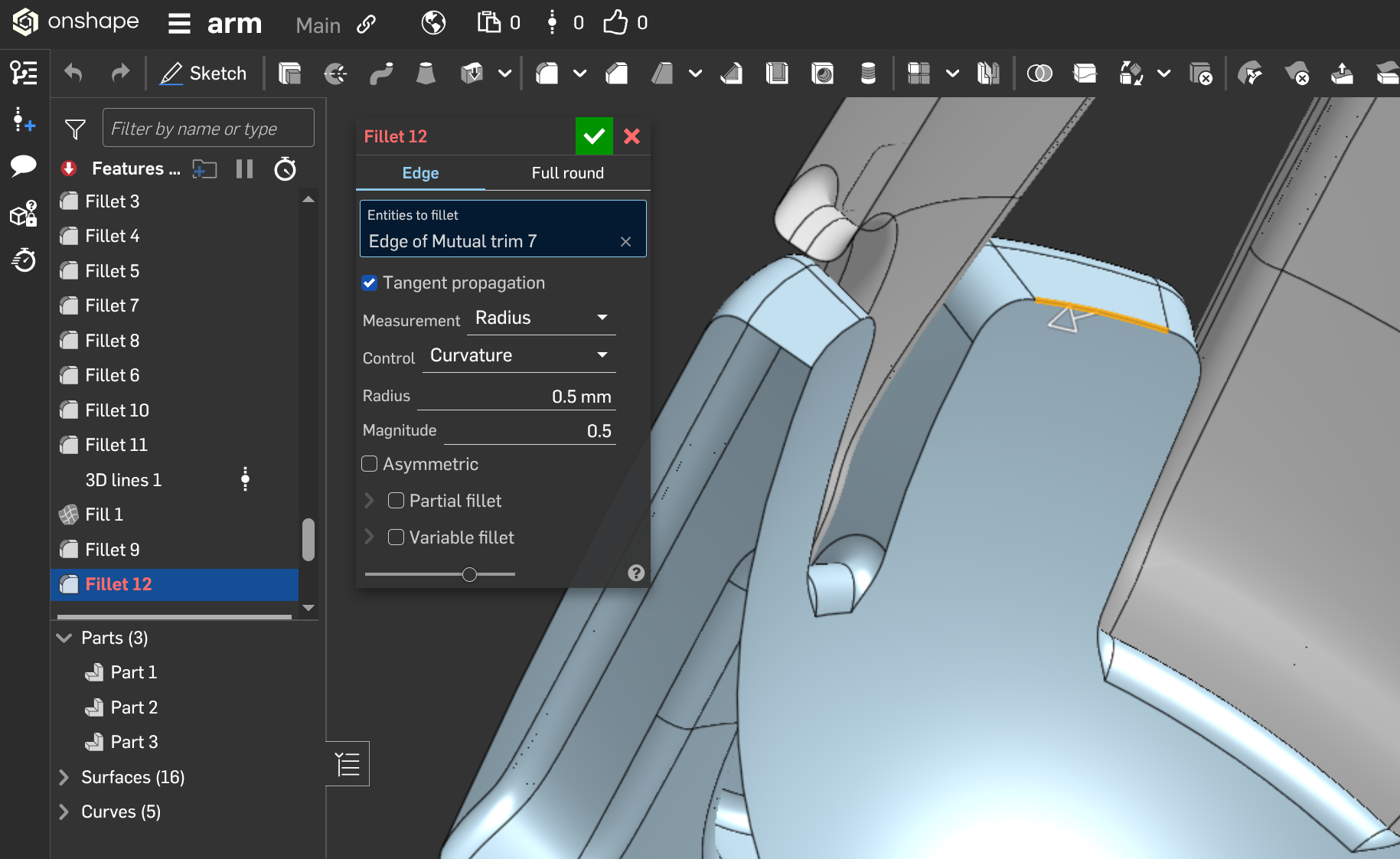Enable the Variable fillet checkbox
Image resolution: width=1400 pixels, height=859 pixels.
click(397, 537)
